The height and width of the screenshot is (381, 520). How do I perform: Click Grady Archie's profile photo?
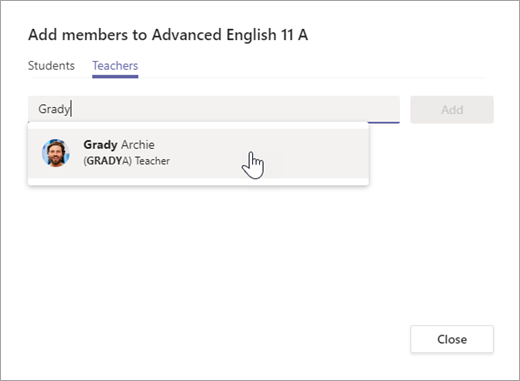click(x=56, y=153)
